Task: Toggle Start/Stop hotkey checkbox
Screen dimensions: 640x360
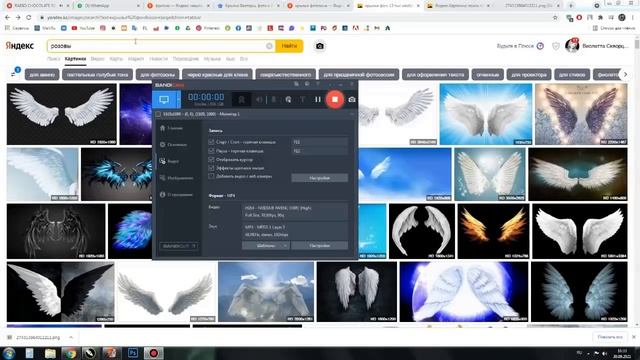Action: [211, 142]
